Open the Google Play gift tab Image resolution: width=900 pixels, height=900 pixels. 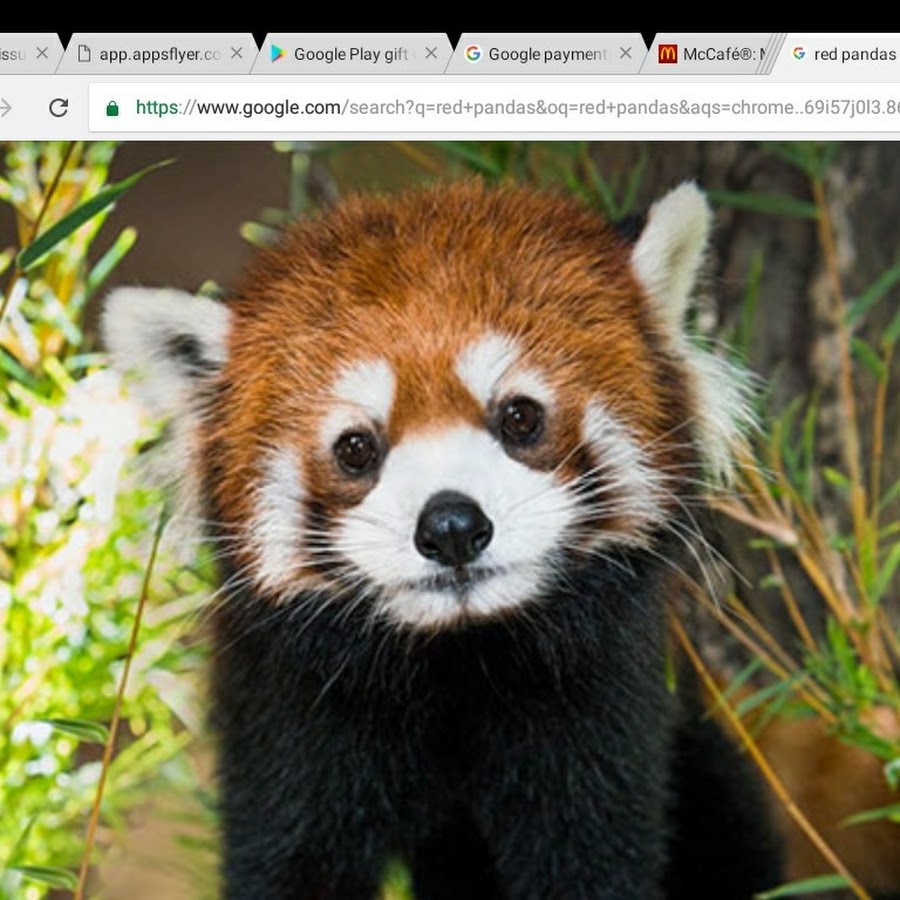[x=350, y=54]
